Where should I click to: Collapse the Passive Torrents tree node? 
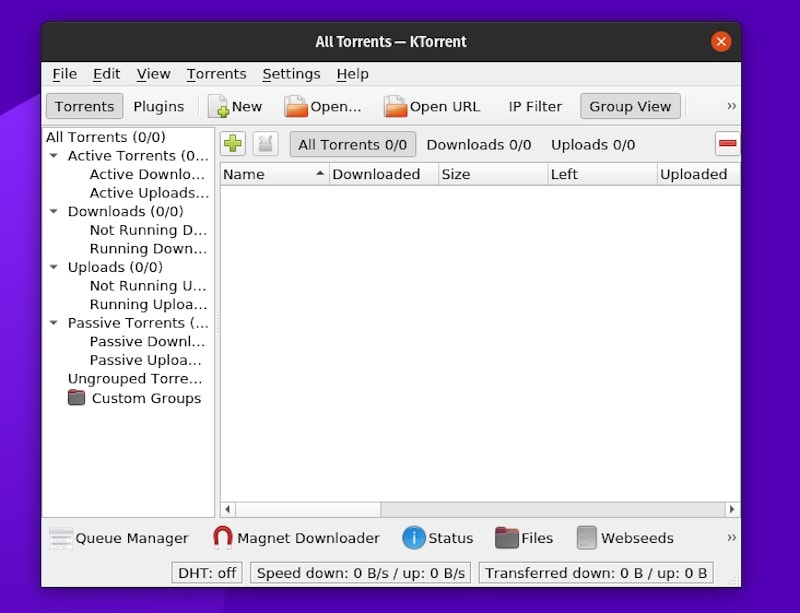point(54,323)
